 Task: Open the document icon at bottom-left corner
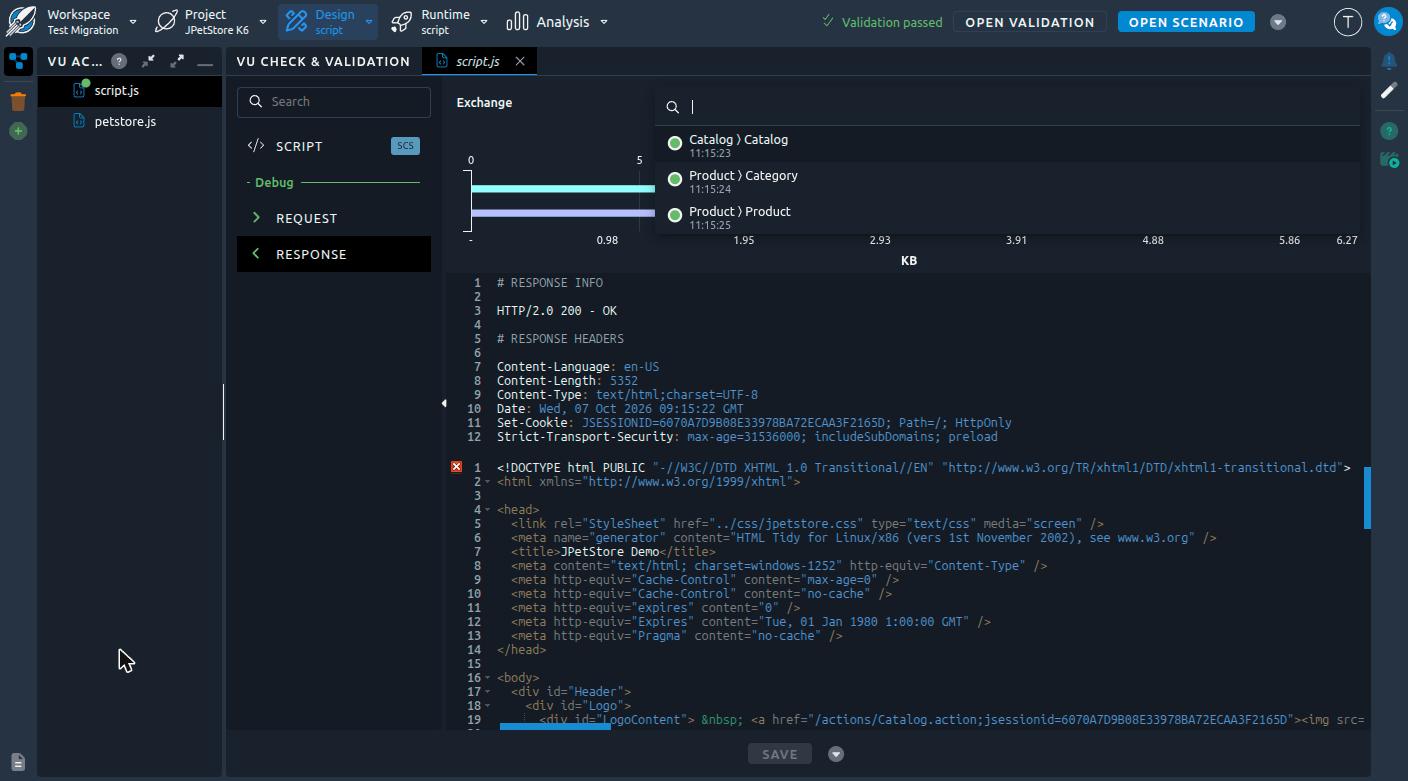click(18, 762)
